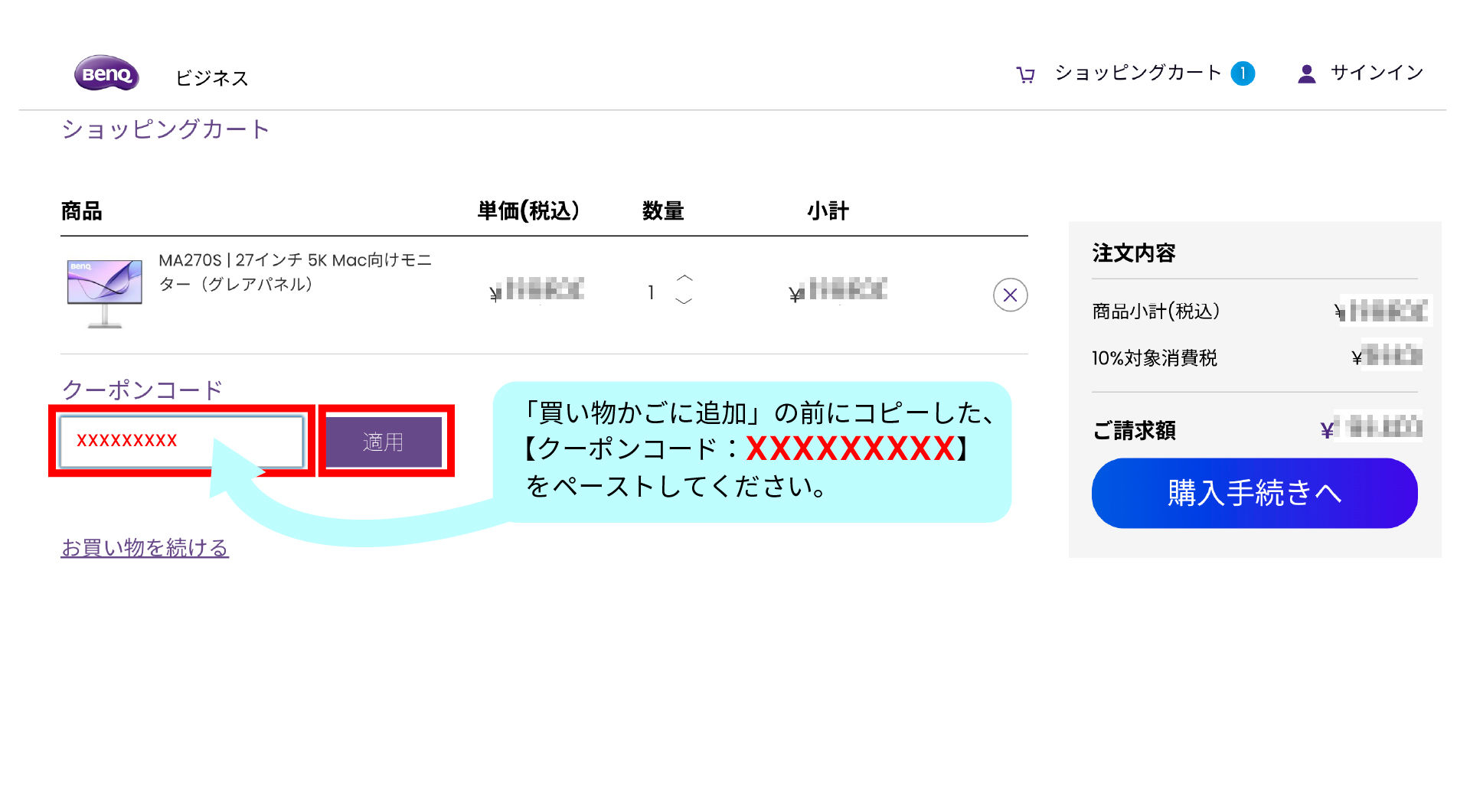Click the coupon code input field

click(182, 441)
